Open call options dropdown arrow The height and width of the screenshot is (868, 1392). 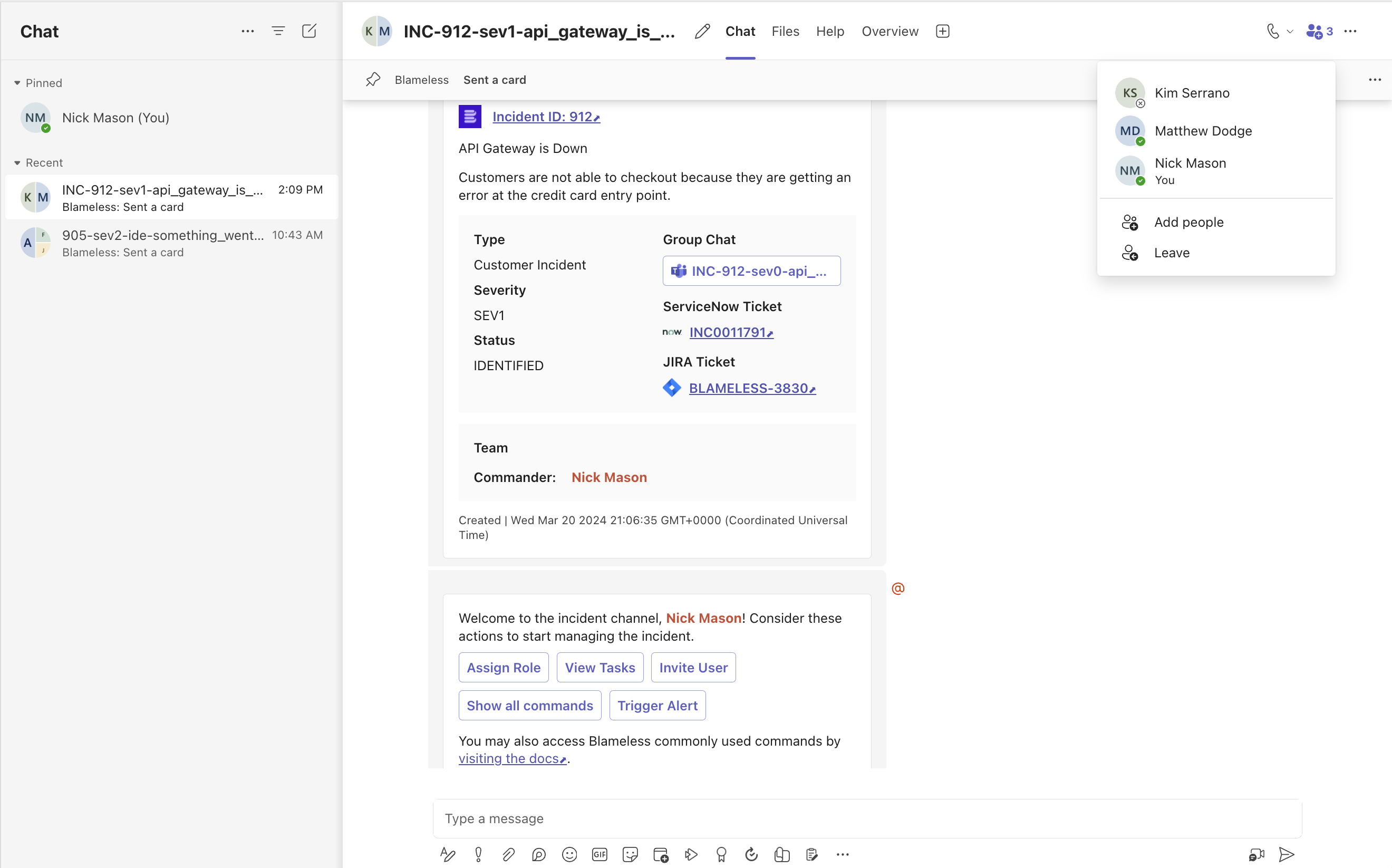click(1290, 32)
